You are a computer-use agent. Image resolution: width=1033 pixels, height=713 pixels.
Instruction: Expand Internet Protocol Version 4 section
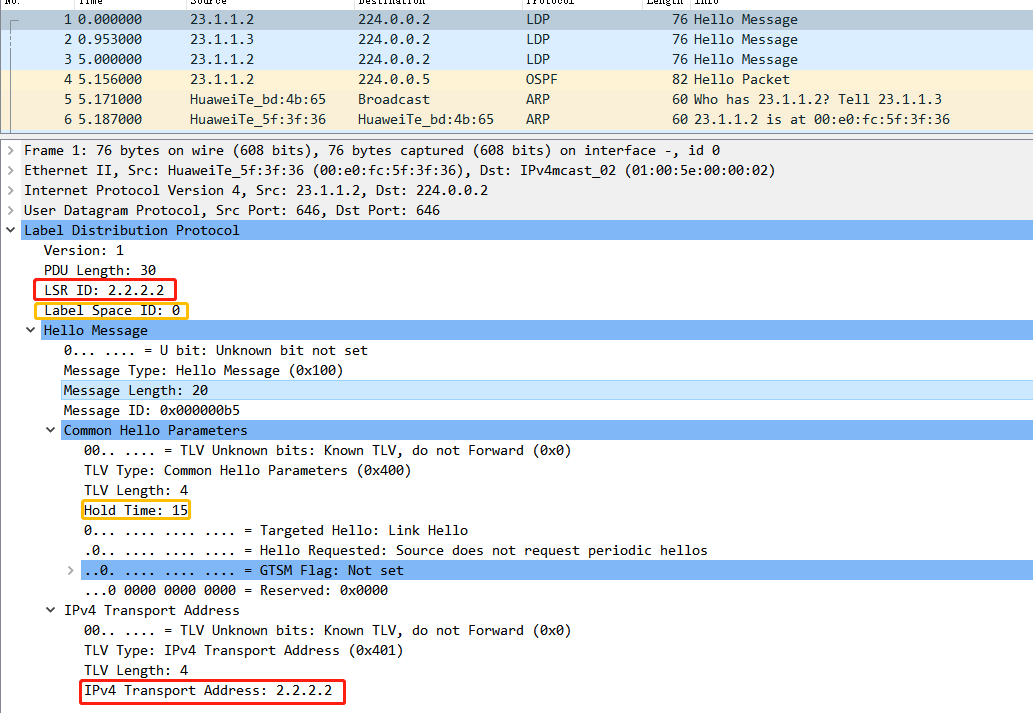pos(11,190)
